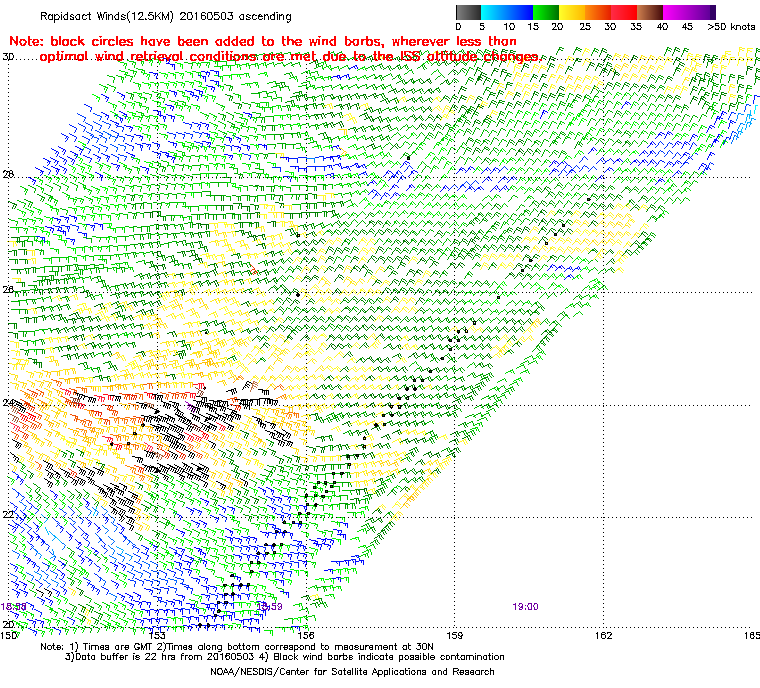Click the '40' legend scale label

[662, 27]
